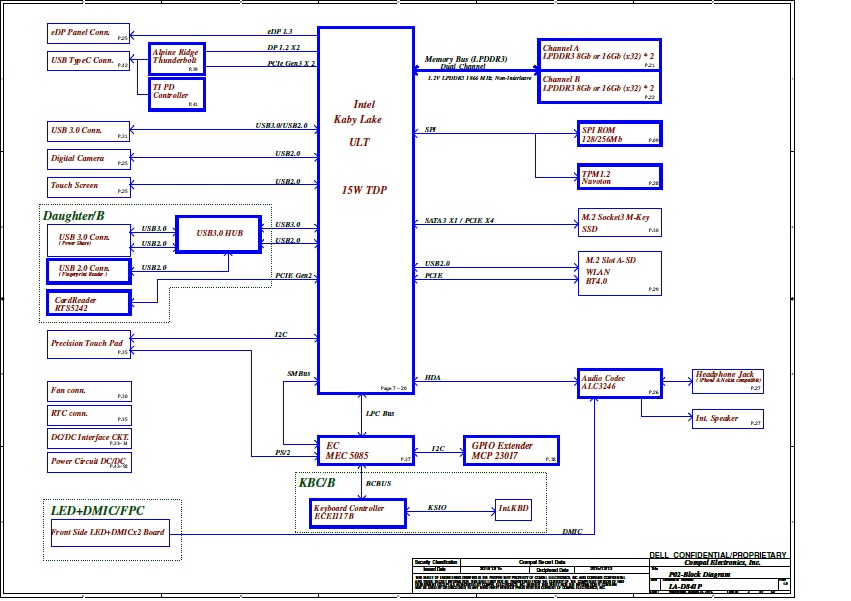Select the eDP 1.3 signal label
Viewport: 851px width, 601px height.
click(280, 31)
